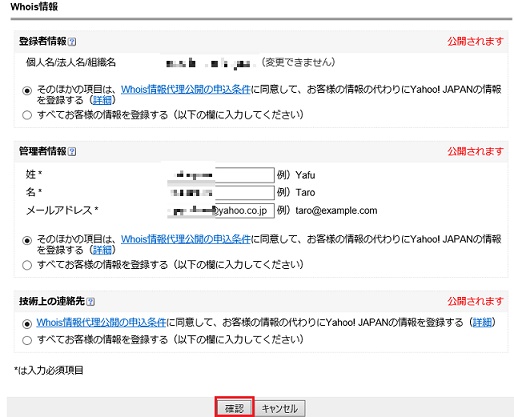This screenshot has width=514, height=417.
Task: Select すべてお客様の情報を登録する under 技術上の連絡先
Action: coord(27,340)
